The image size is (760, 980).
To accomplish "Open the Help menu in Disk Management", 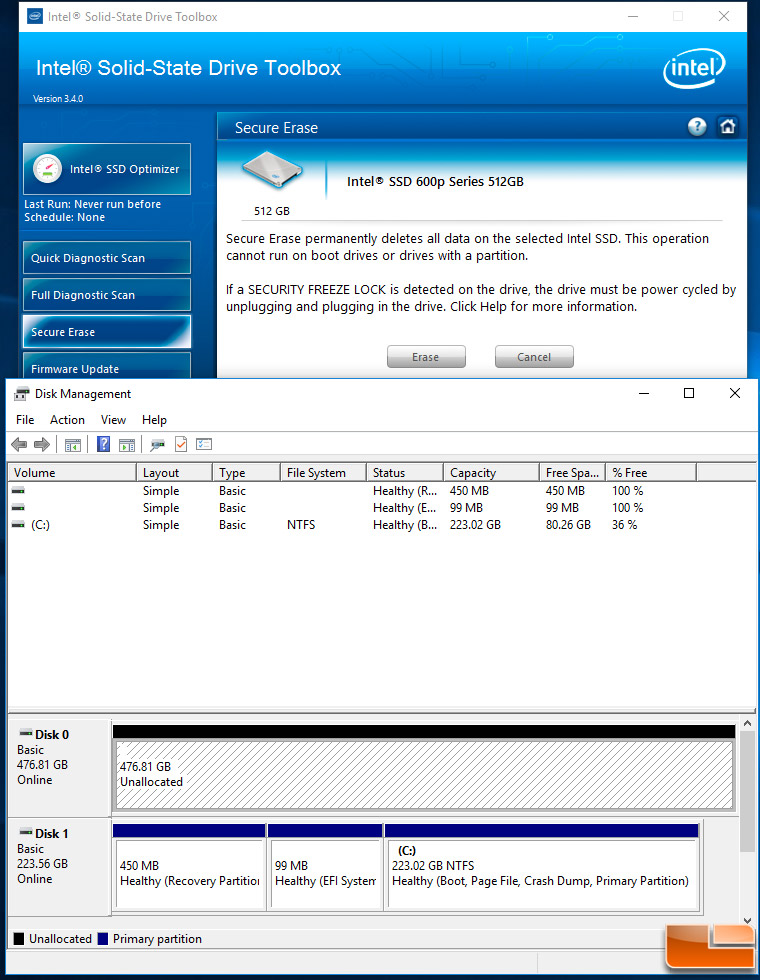I will pos(154,420).
